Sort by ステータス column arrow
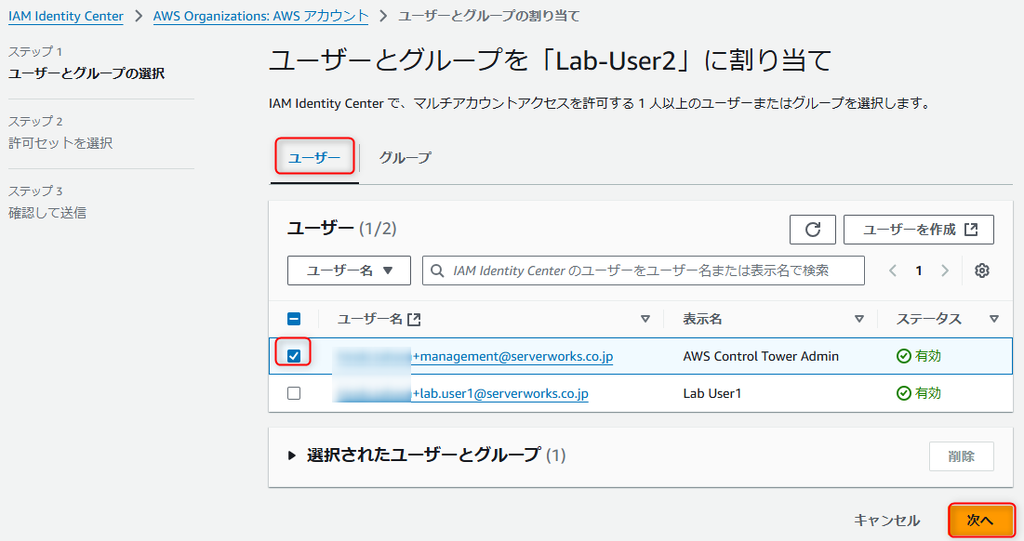 pyautogui.click(x=994, y=319)
